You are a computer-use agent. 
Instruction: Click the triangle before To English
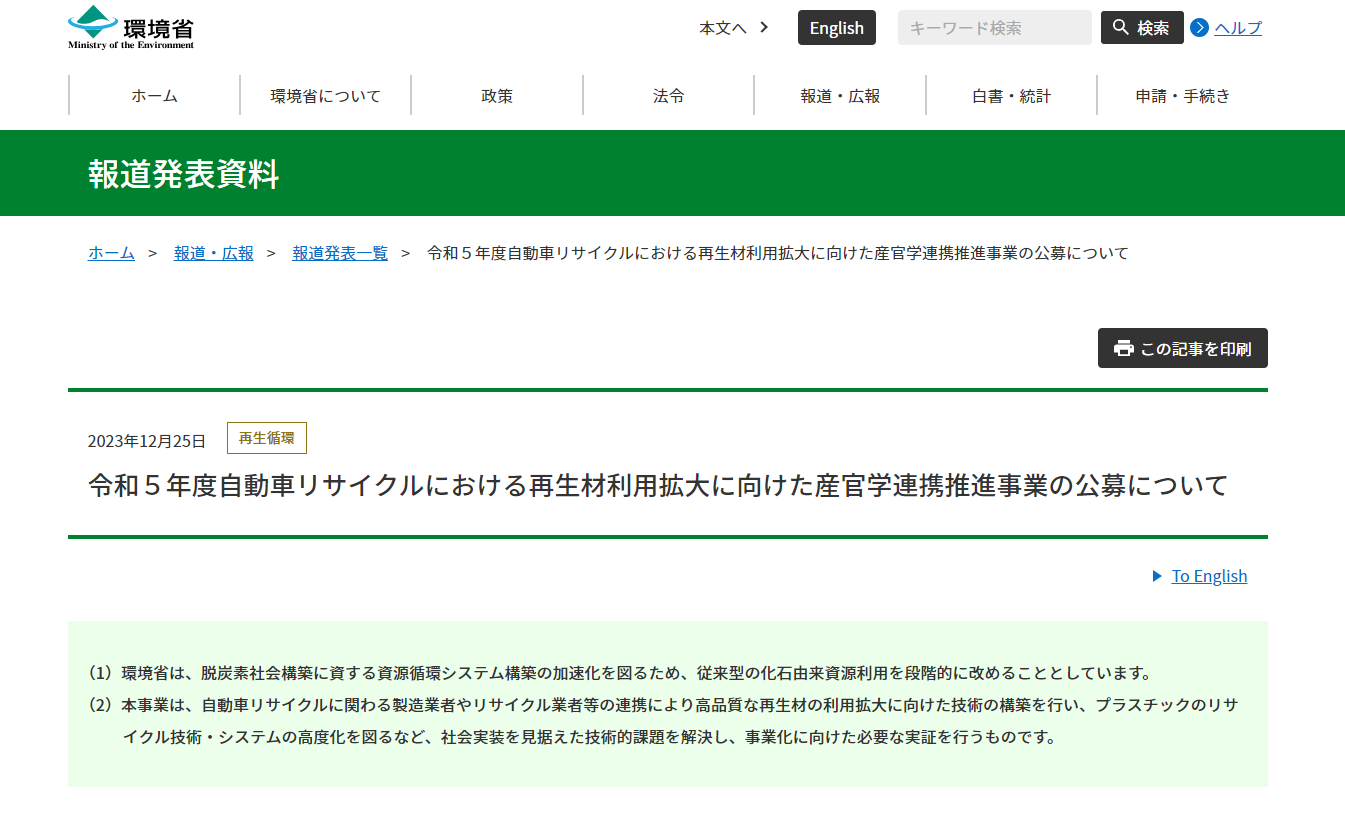point(1157,576)
